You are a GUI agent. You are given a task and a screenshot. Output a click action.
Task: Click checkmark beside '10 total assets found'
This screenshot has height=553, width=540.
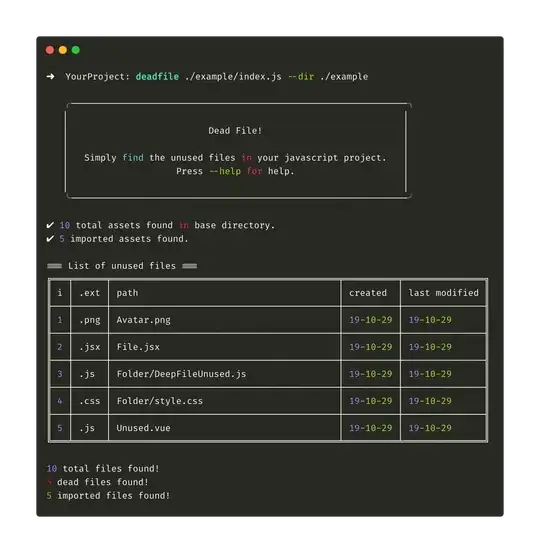click(50, 225)
